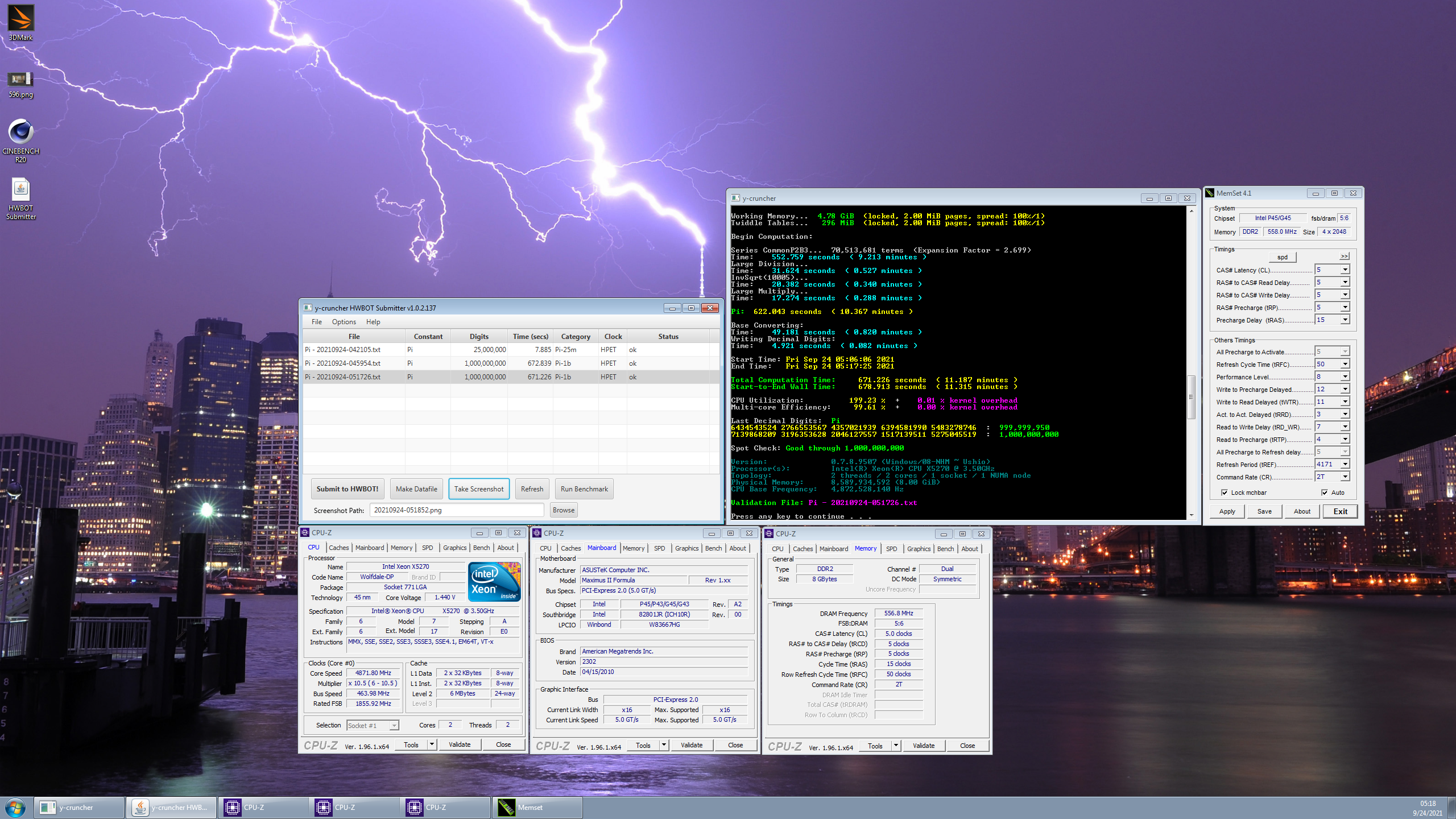Open the Windows Start orb

point(15,808)
